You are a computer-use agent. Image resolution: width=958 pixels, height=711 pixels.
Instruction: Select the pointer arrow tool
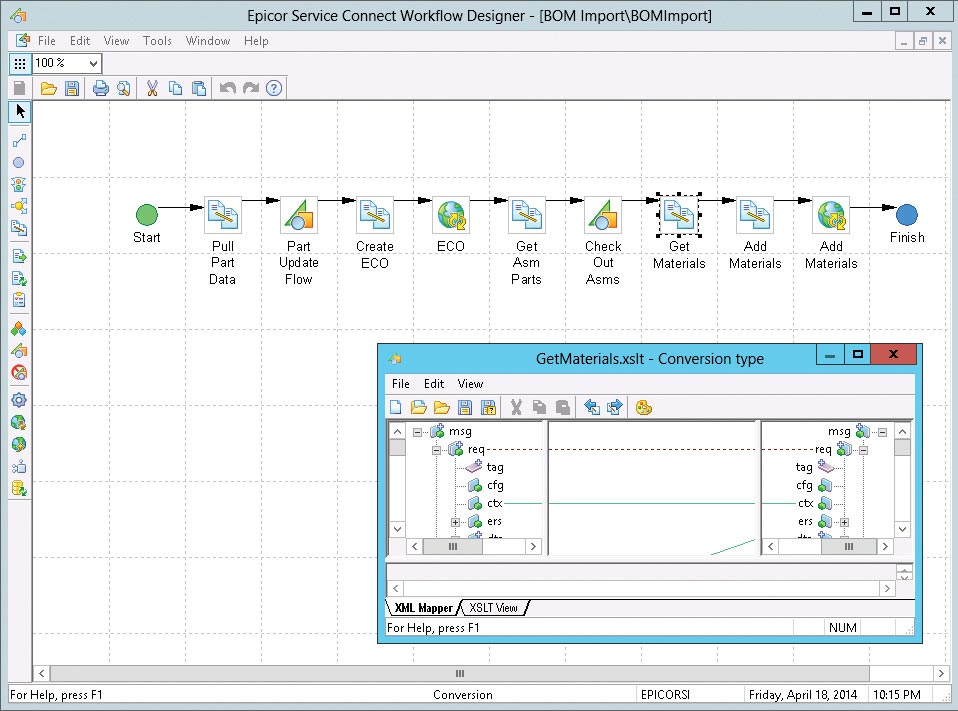(x=19, y=111)
